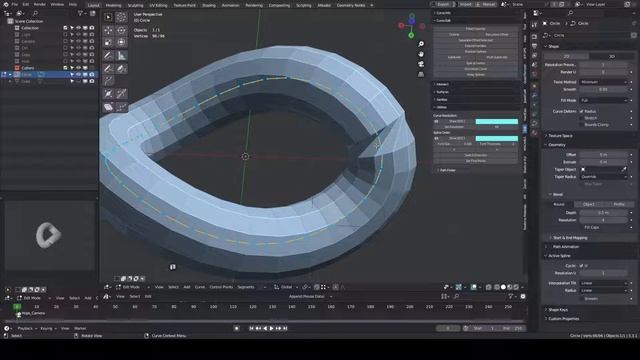Click cyan color swatch under Curve Resolution
This screenshot has height=360, width=640.
pos(497,122)
